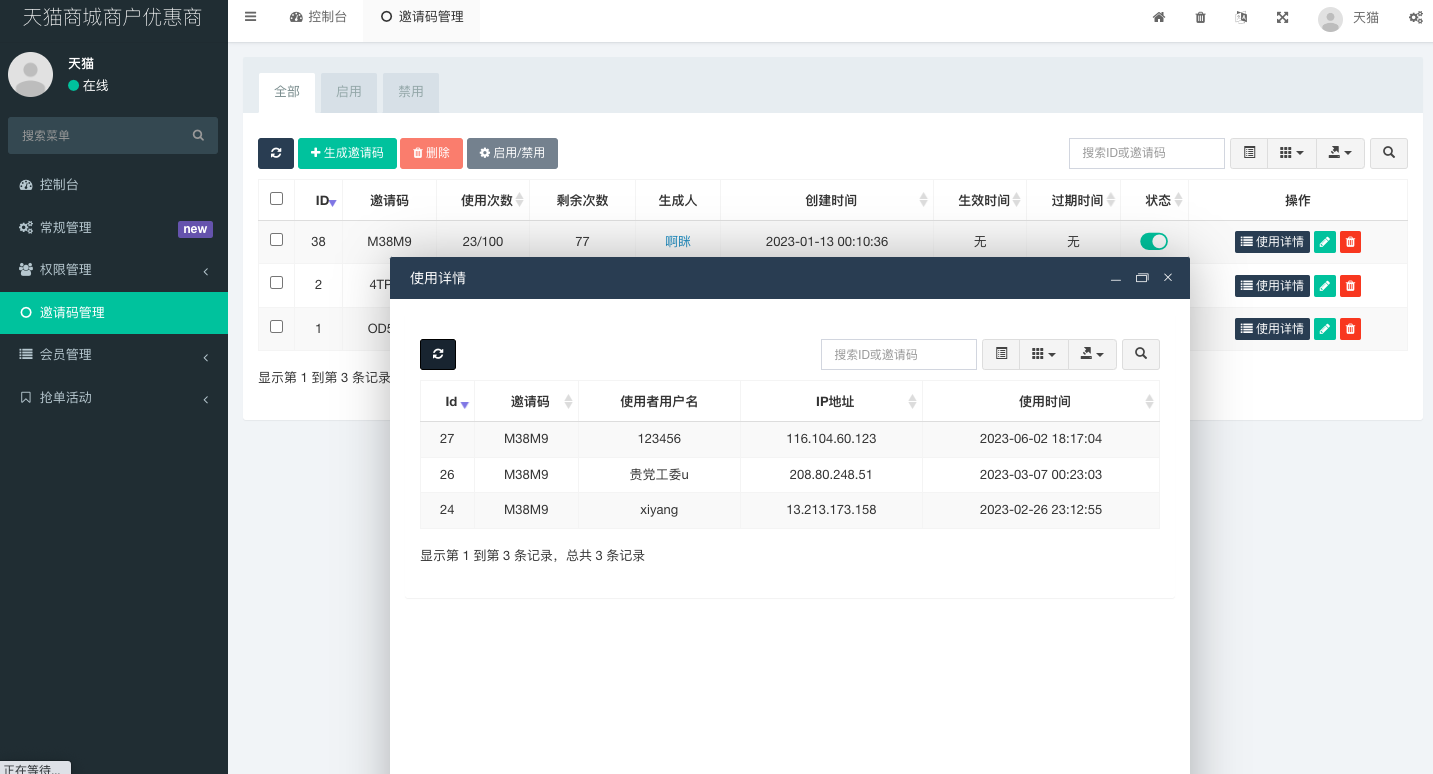
Task: Toggle status switch for code M38M9
Action: click(x=1154, y=241)
